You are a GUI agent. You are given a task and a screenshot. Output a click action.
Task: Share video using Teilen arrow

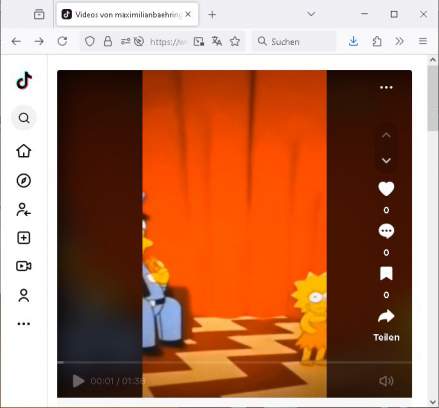(386, 316)
